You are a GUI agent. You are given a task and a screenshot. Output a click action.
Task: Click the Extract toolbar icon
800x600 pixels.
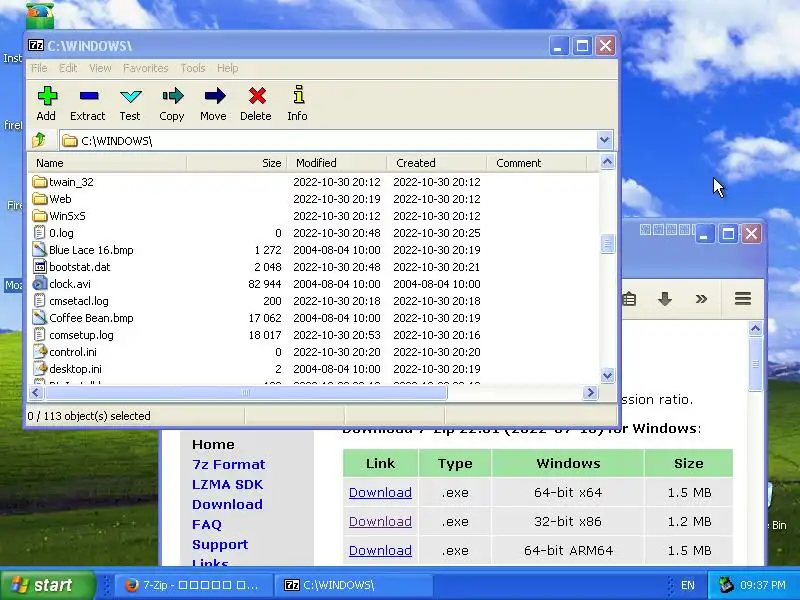[89, 96]
